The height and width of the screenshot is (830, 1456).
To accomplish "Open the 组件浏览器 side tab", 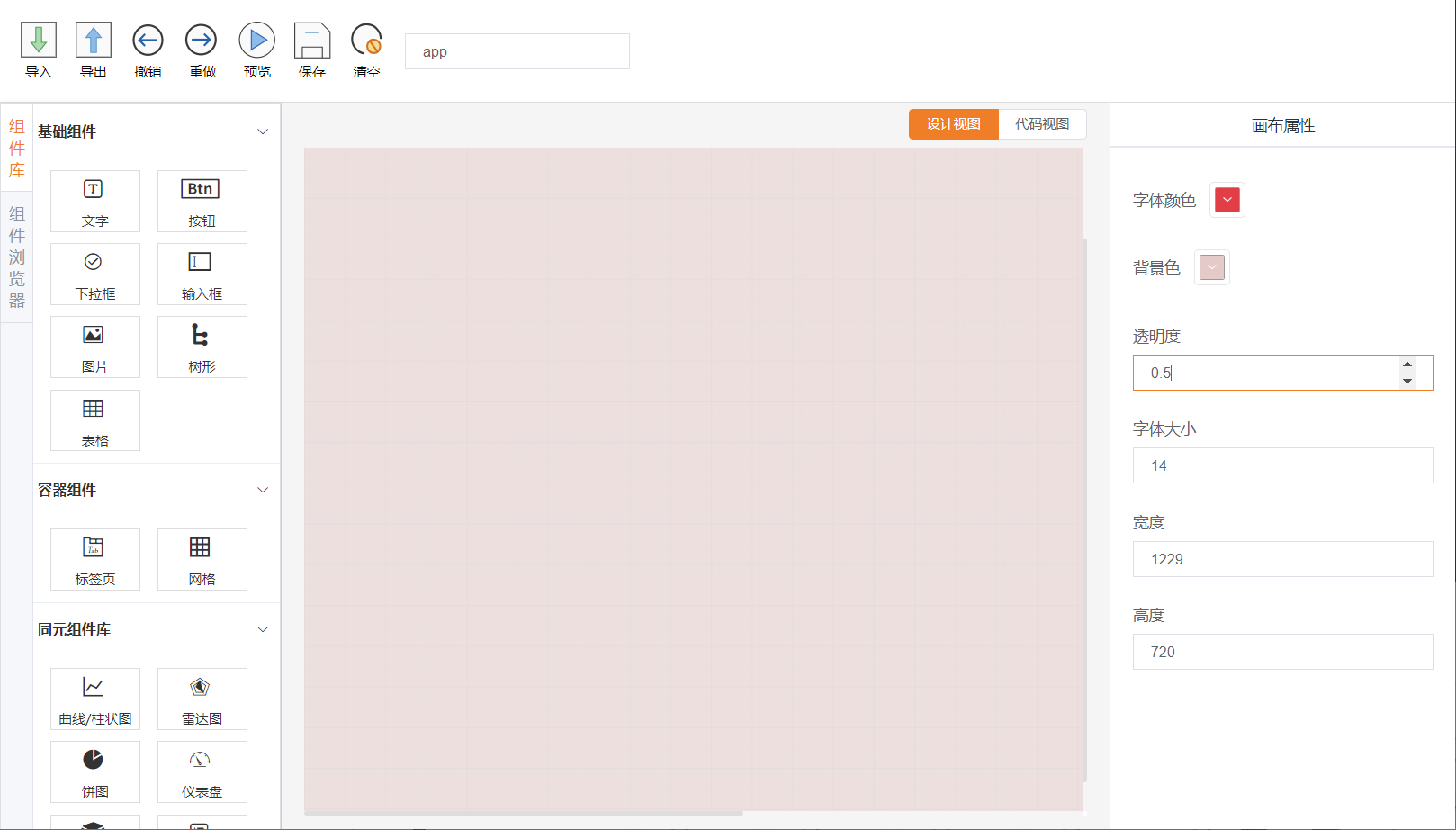I will [17, 257].
